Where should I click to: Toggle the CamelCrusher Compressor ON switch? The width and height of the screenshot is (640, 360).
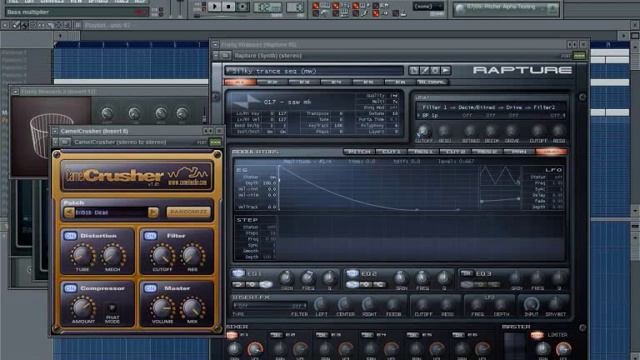[x=70, y=288]
